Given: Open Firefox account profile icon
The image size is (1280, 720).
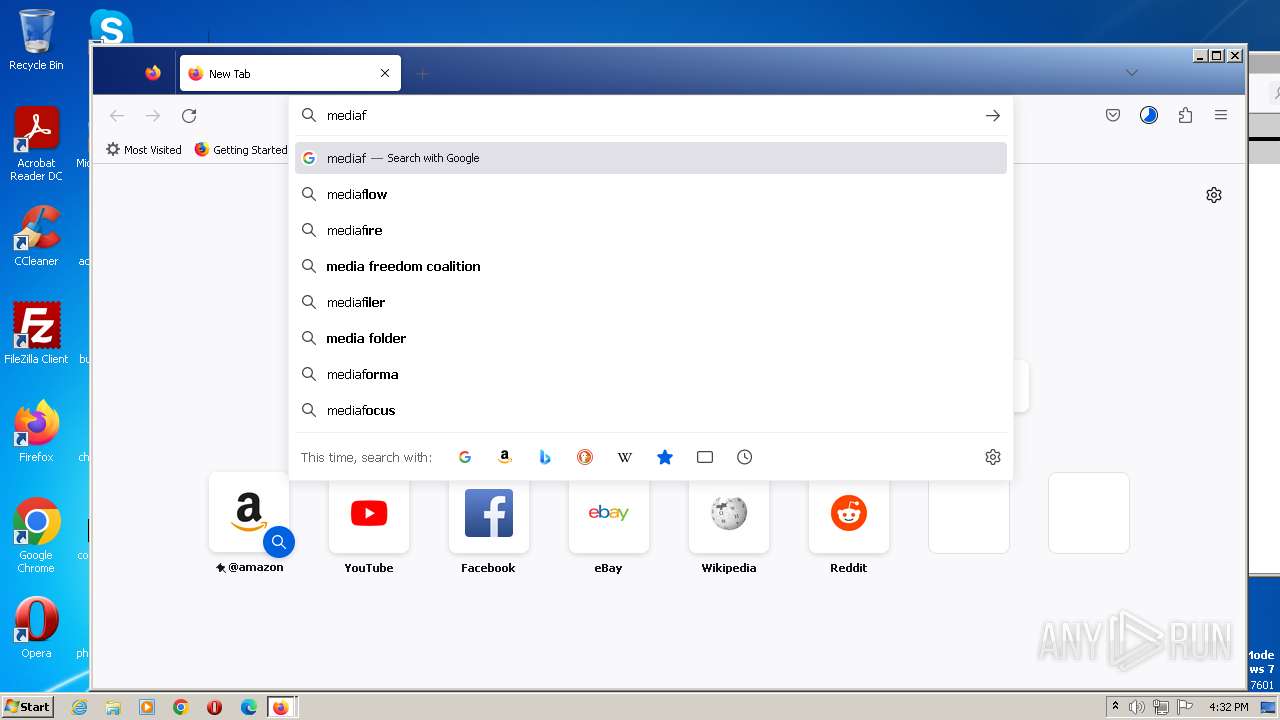Looking at the screenshot, I should coord(1149,116).
